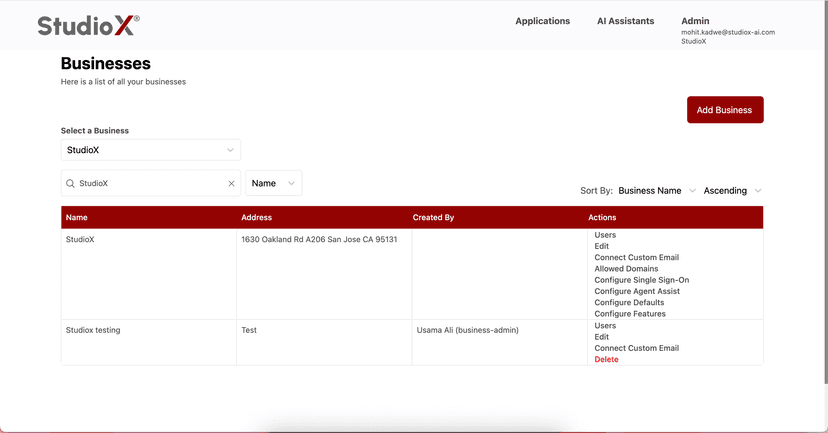Screen dimensions: 828x433
Task: Open the Name search filter dropdown
Action: [x=274, y=183]
